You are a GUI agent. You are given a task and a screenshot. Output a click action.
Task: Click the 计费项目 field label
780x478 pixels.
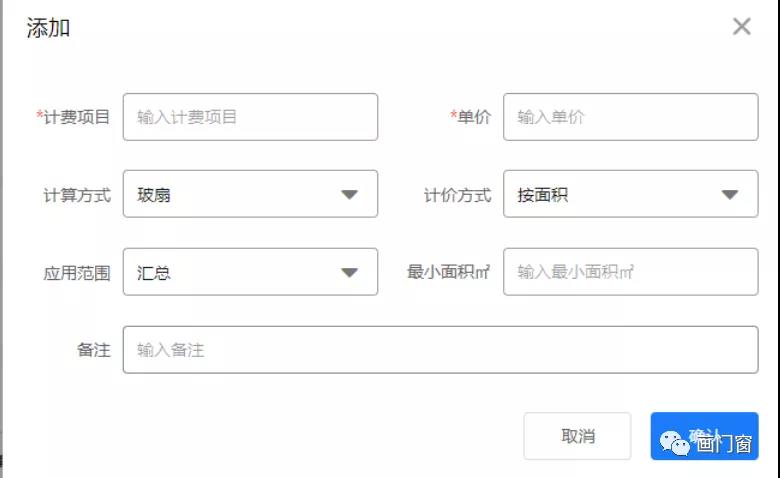(x=76, y=117)
